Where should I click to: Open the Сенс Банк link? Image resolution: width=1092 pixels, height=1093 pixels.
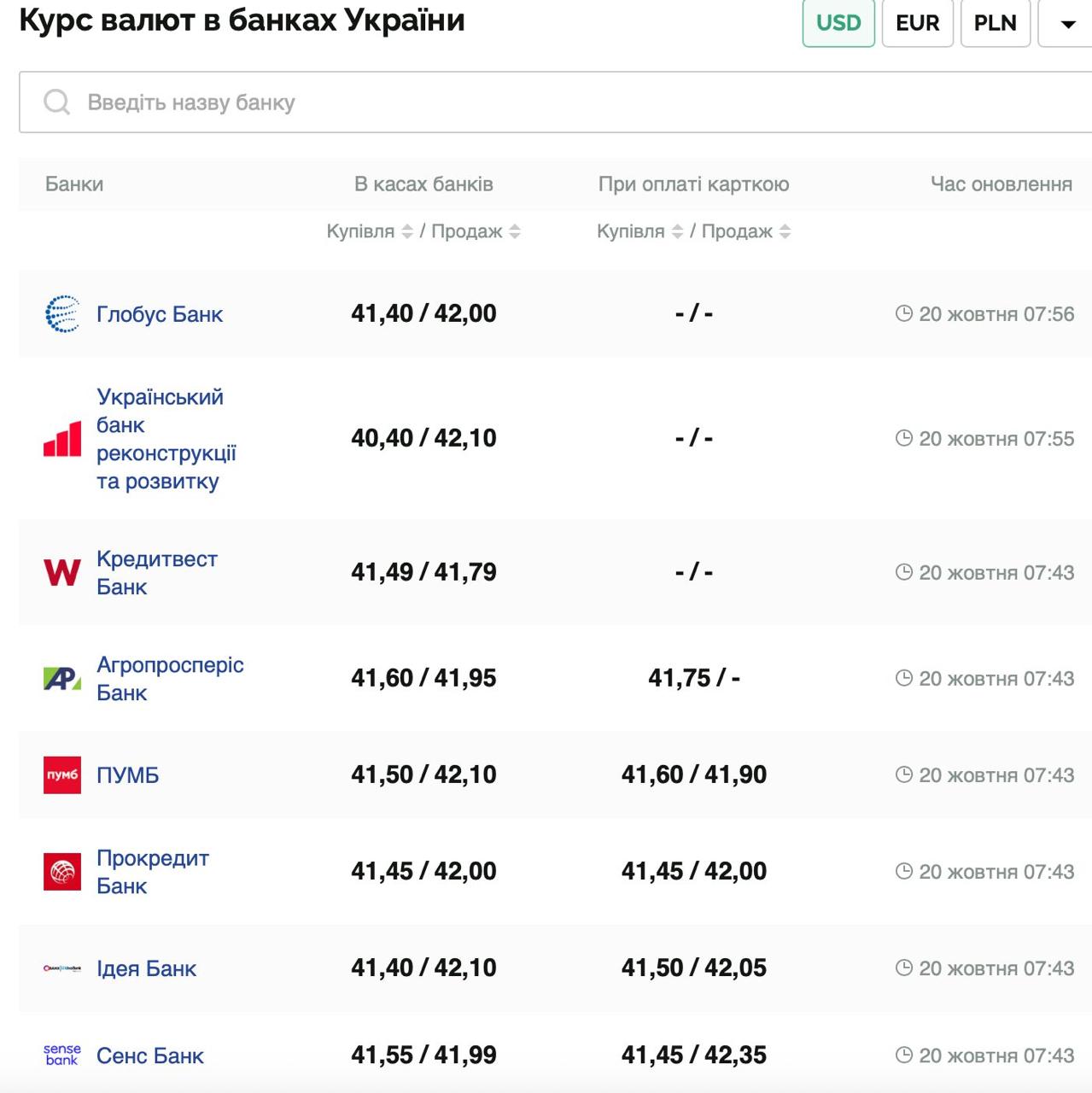coord(150,1056)
